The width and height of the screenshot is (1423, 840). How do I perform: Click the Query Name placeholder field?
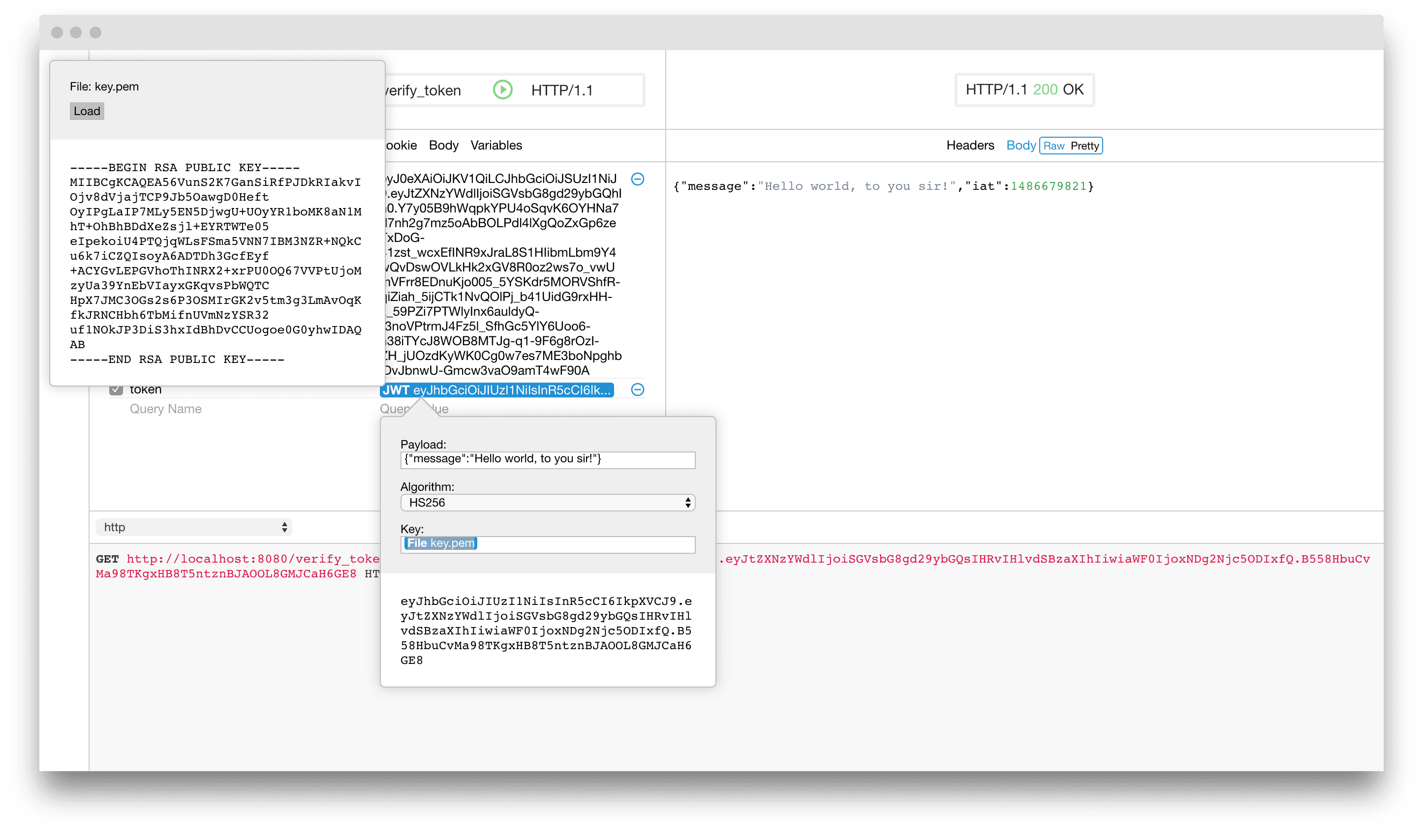(165, 409)
